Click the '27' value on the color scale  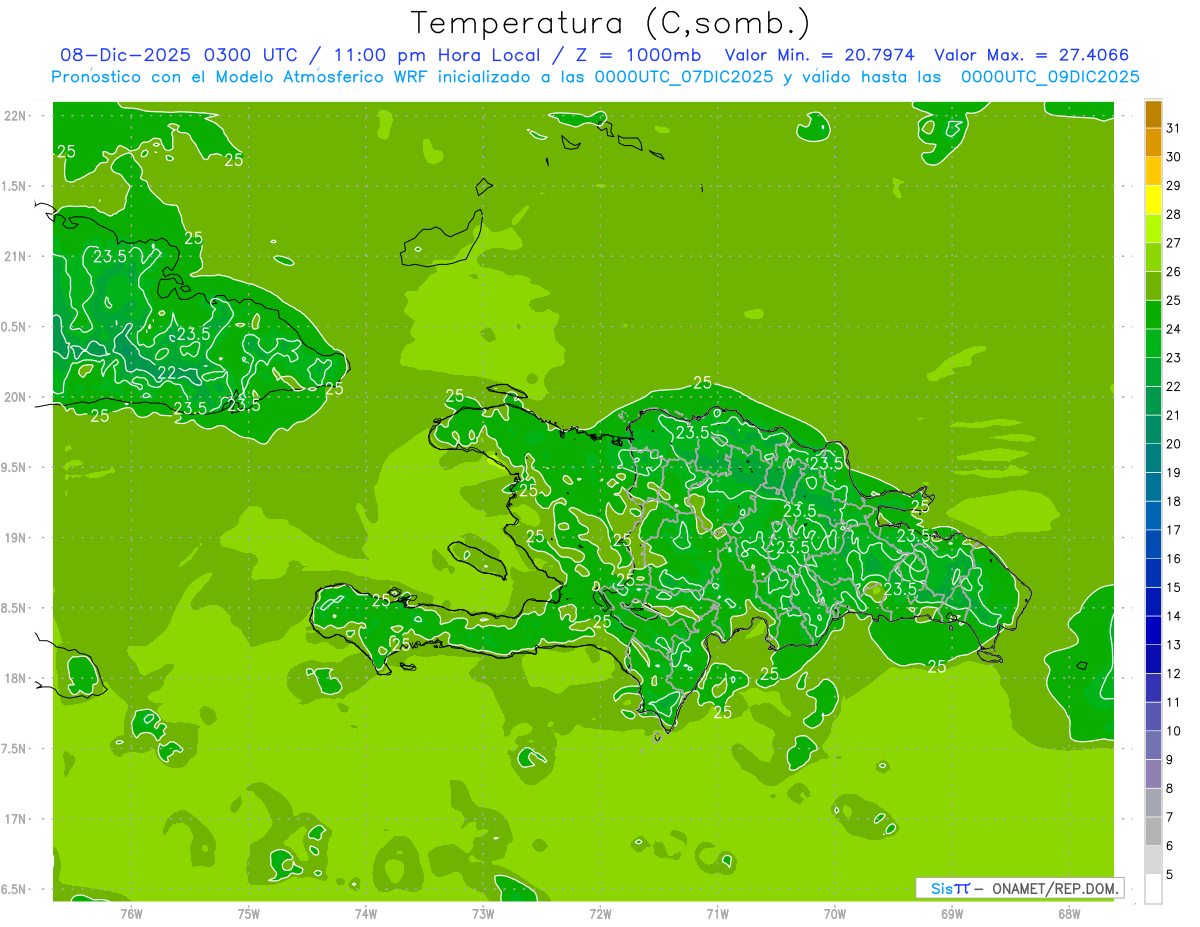coord(1174,243)
